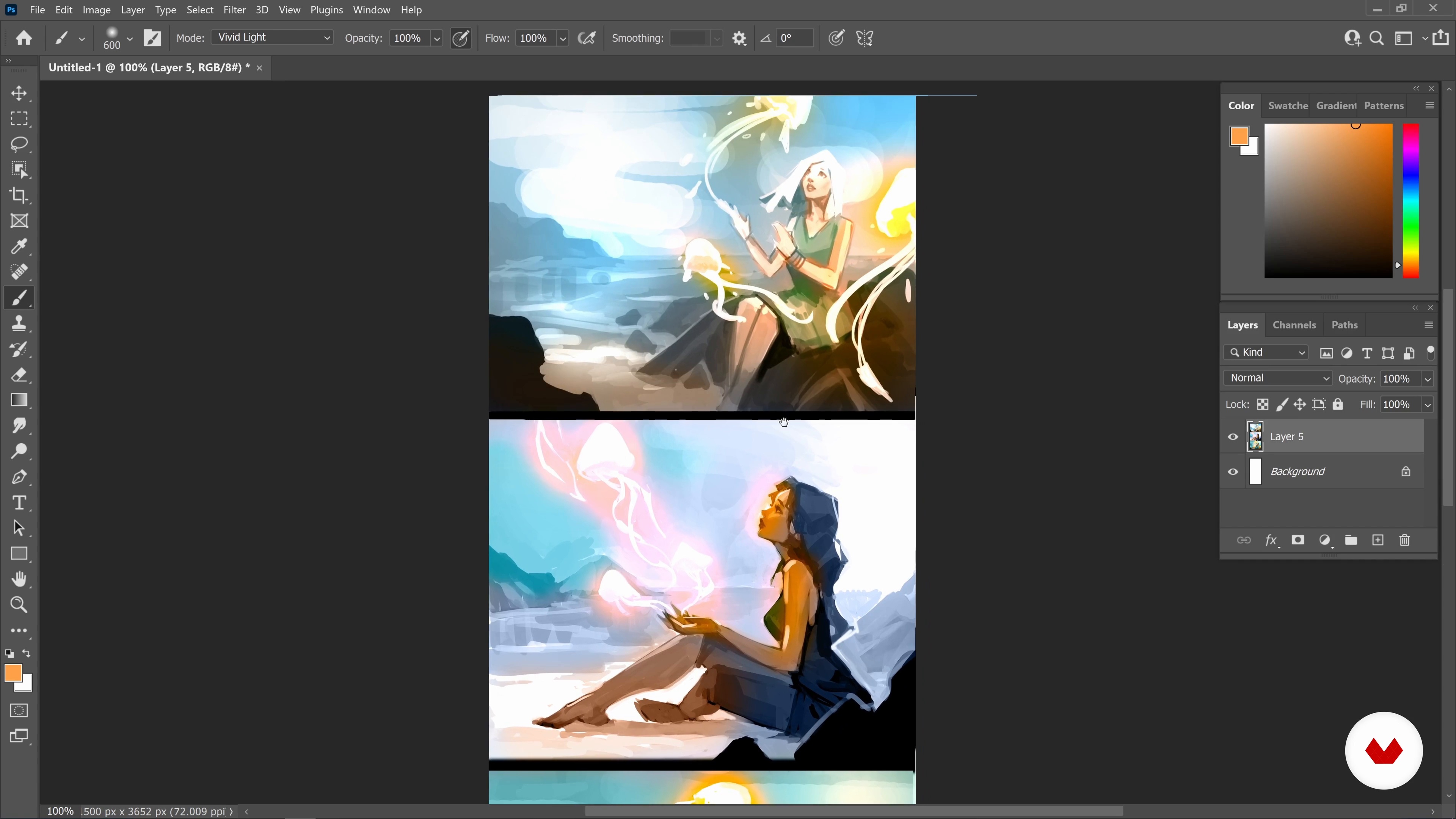Toggle pressure for opacity
The image size is (1456, 819).
point(461,38)
